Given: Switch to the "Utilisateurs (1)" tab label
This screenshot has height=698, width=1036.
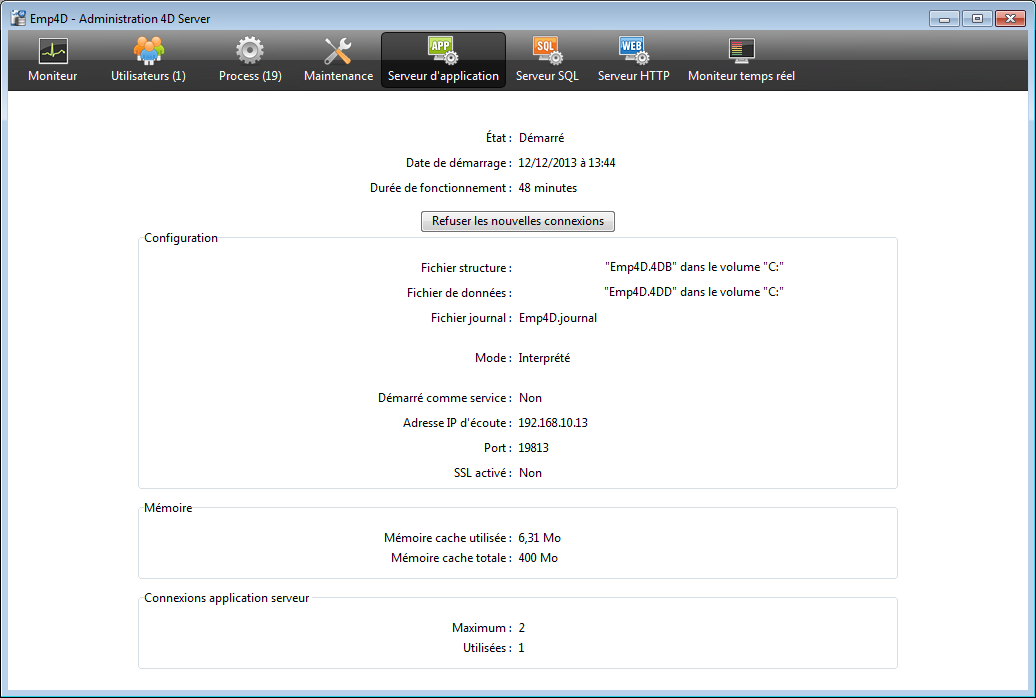Looking at the screenshot, I should pyautogui.click(x=148, y=76).
